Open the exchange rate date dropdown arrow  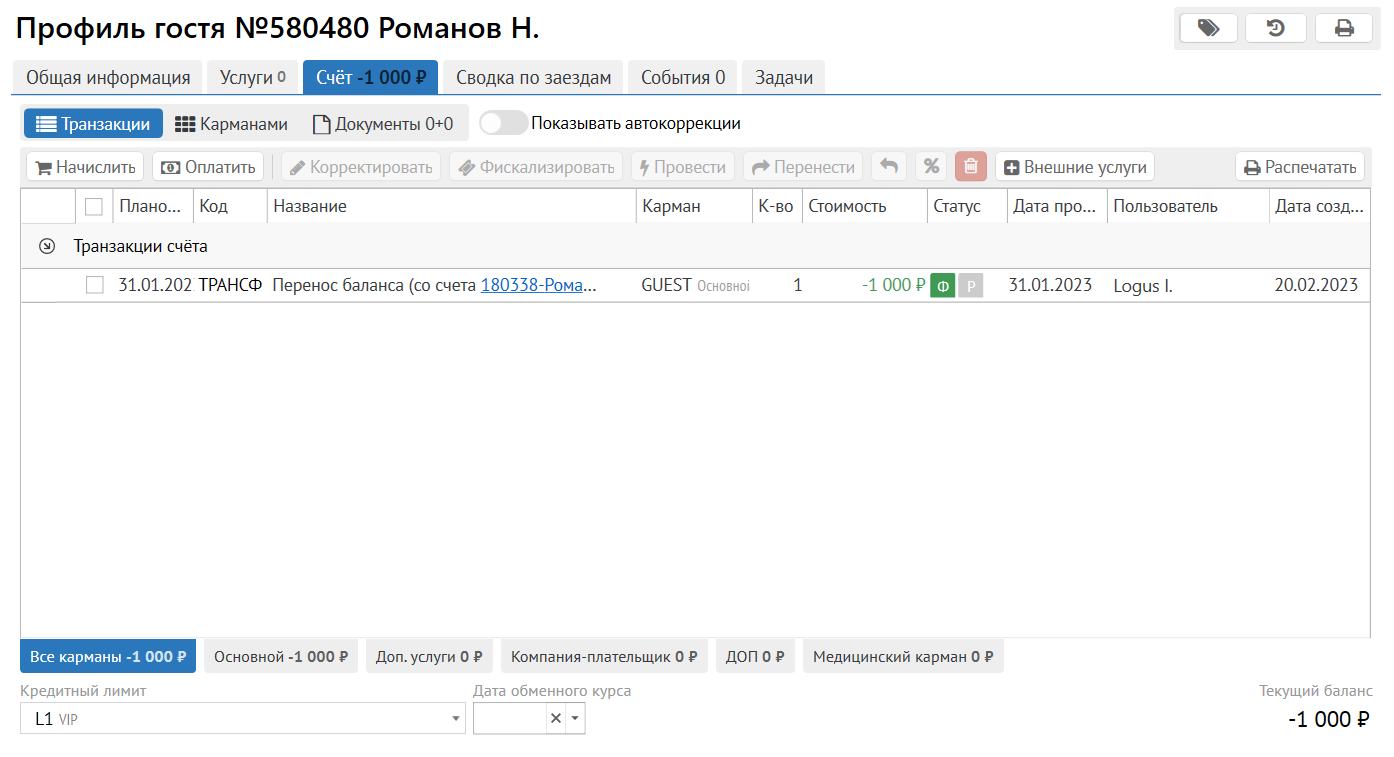(575, 718)
